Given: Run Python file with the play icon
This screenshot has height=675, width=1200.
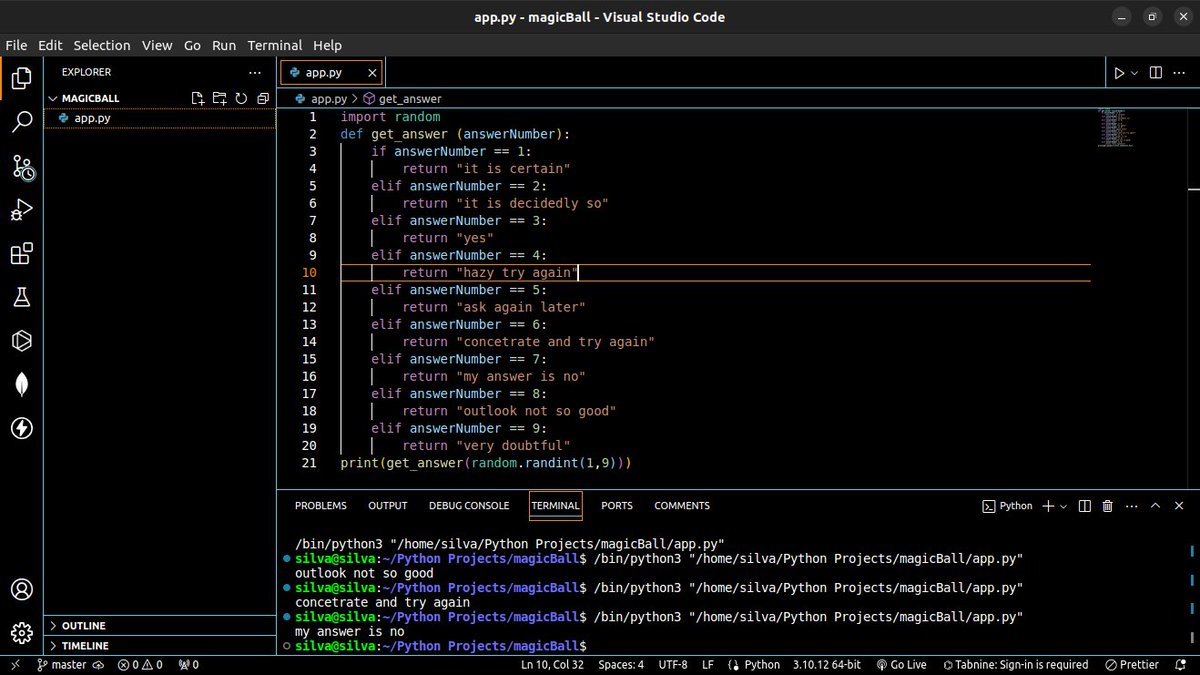Looking at the screenshot, I should tap(1119, 73).
